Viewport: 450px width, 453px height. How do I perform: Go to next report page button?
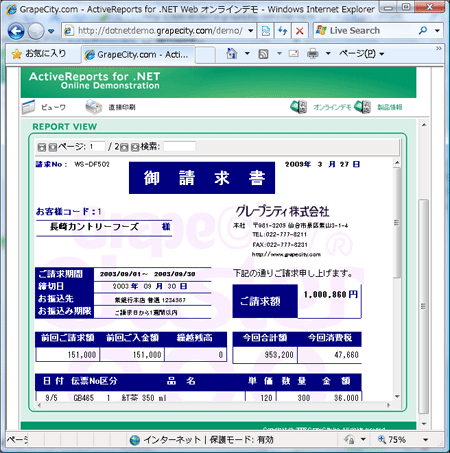pos(124,147)
